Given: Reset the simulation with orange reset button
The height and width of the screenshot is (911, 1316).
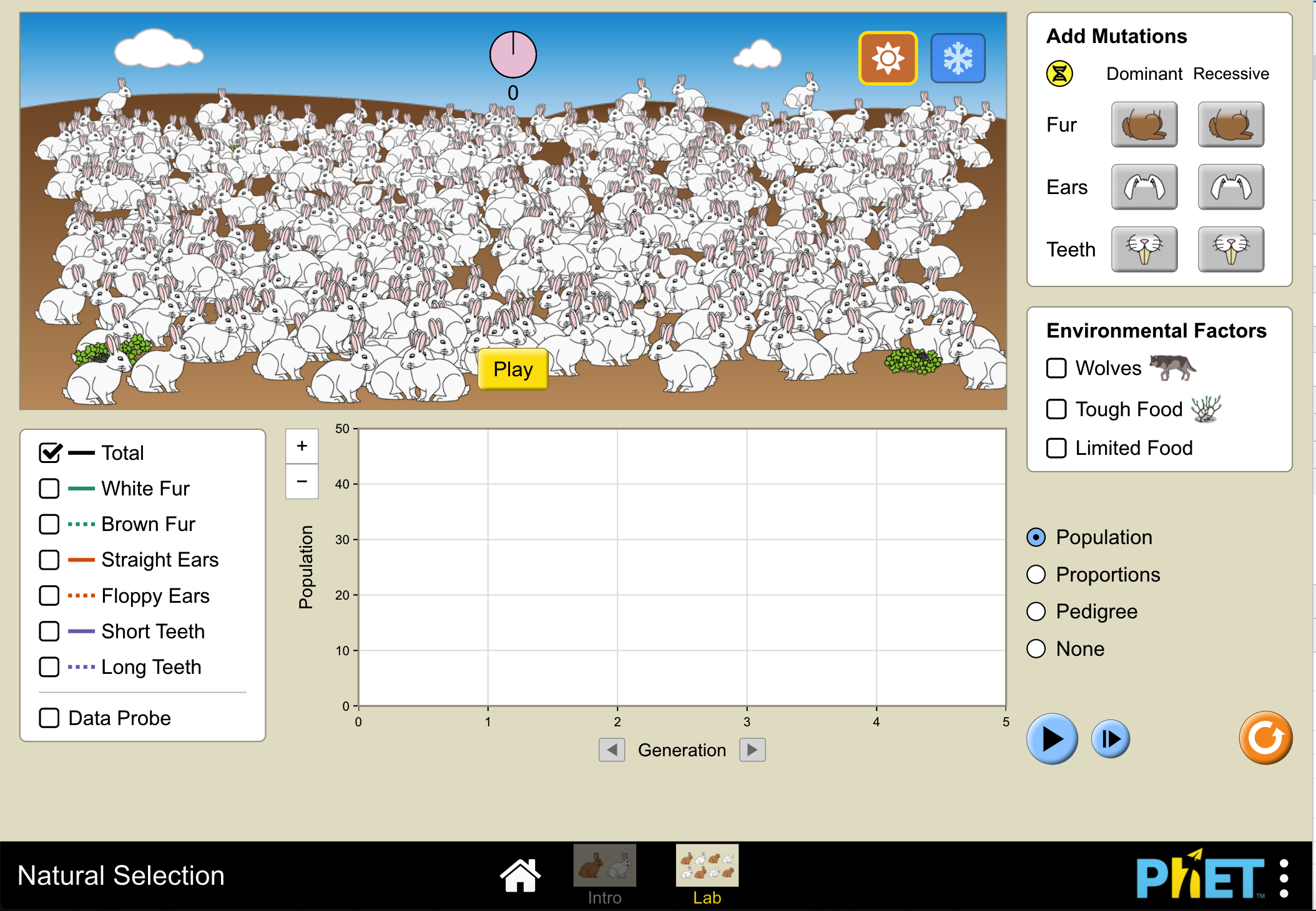Looking at the screenshot, I should [x=1265, y=738].
